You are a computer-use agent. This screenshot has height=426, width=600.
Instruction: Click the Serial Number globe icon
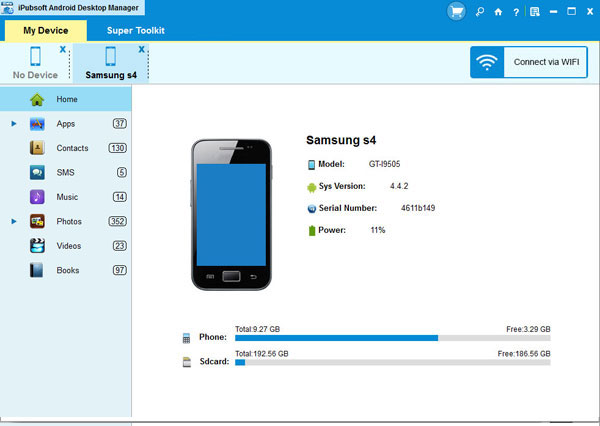(x=311, y=209)
